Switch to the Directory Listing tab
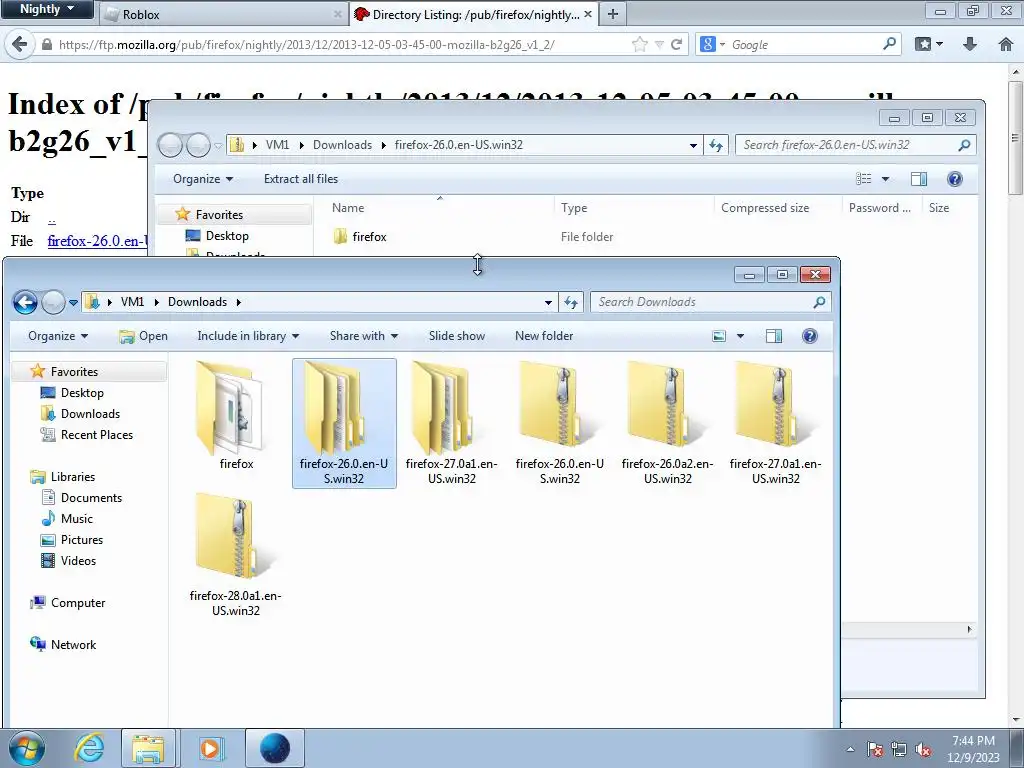Viewport: 1024px width, 768px height. coord(475,14)
